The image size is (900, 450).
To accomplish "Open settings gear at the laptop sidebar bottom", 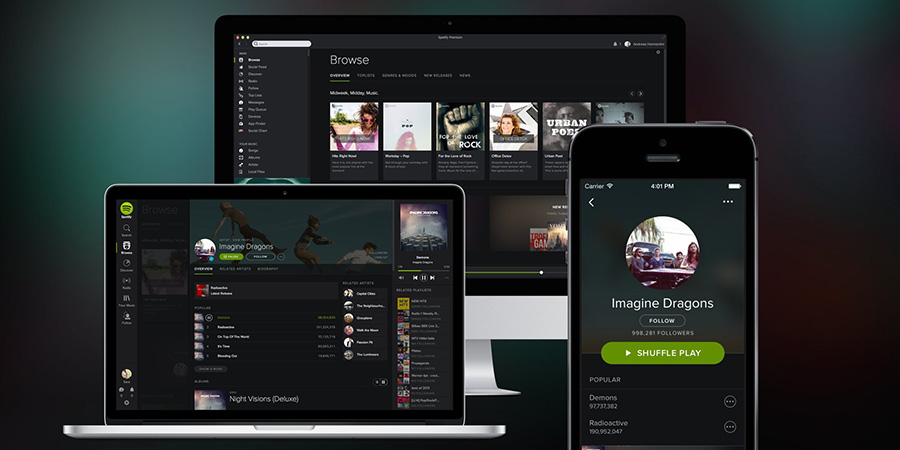I will 127,402.
